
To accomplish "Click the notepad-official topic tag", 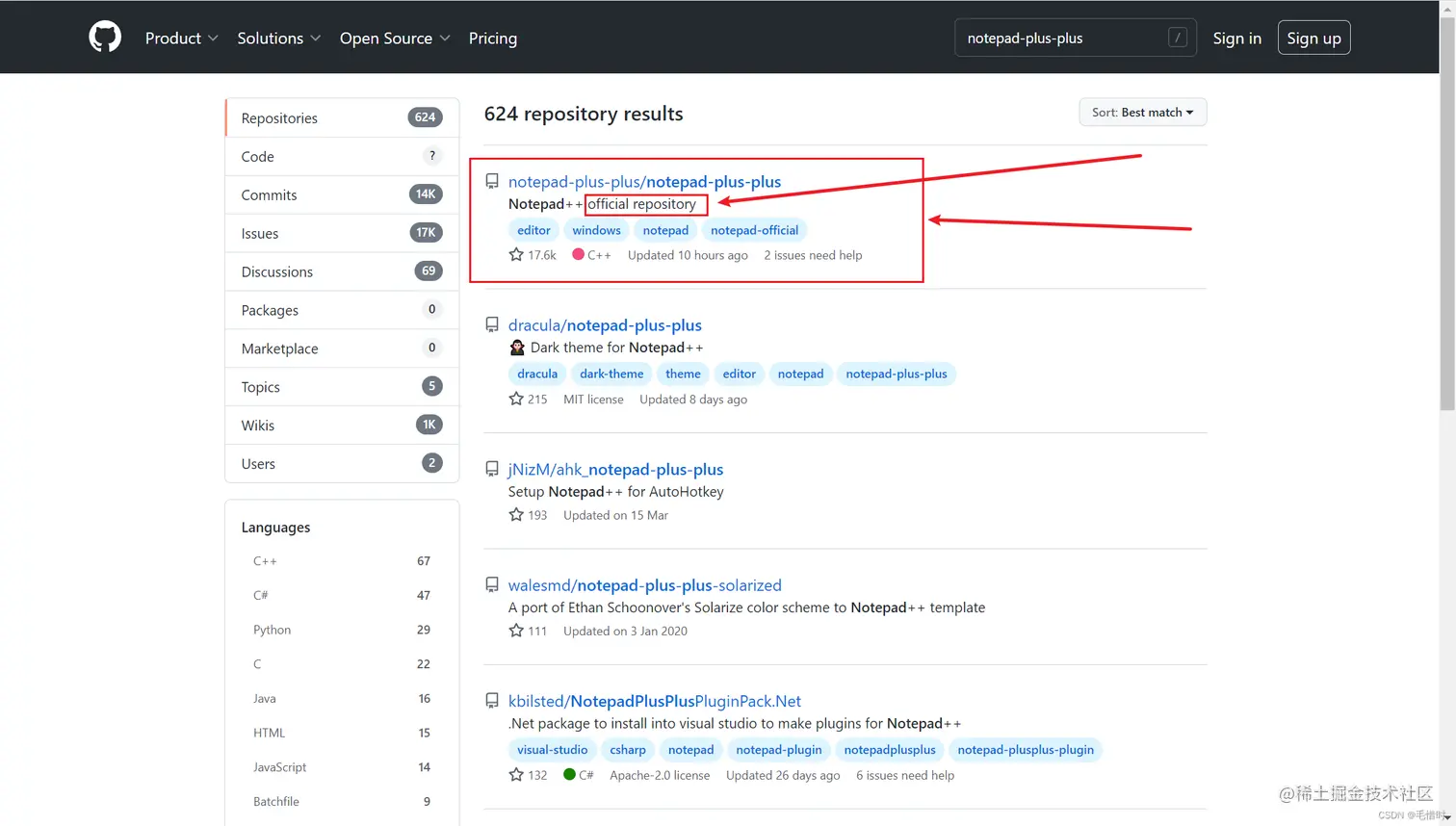I will [754, 230].
